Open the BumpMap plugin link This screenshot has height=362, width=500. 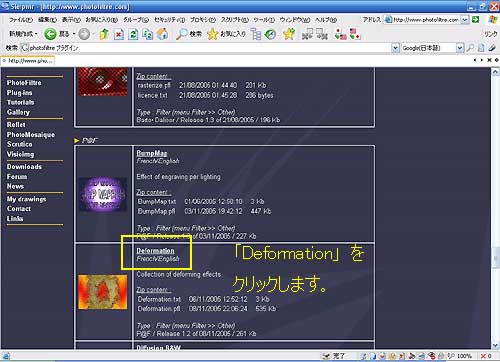tap(152, 153)
